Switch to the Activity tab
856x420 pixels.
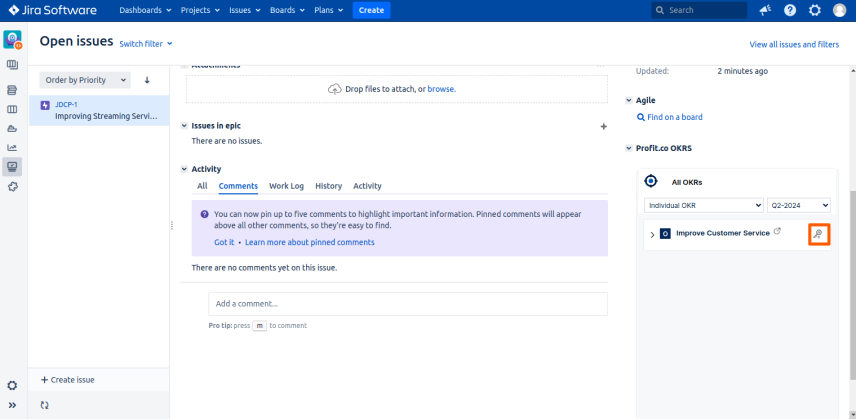367,186
